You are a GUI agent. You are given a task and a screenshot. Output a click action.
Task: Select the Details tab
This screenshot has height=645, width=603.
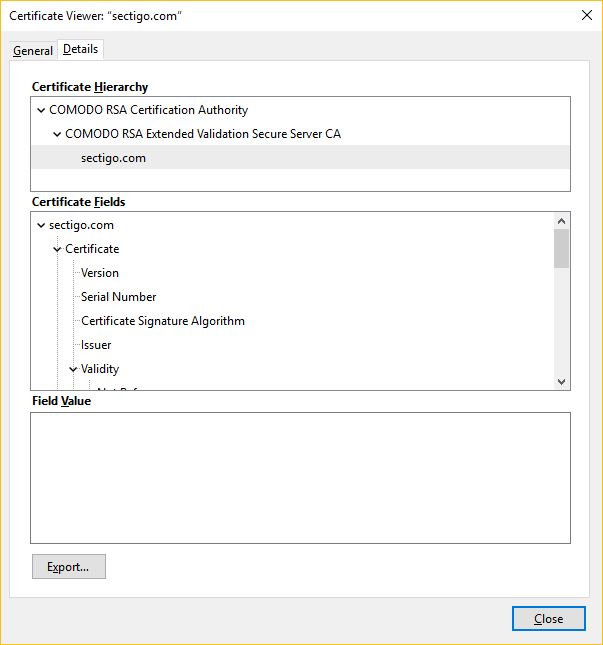coord(80,49)
